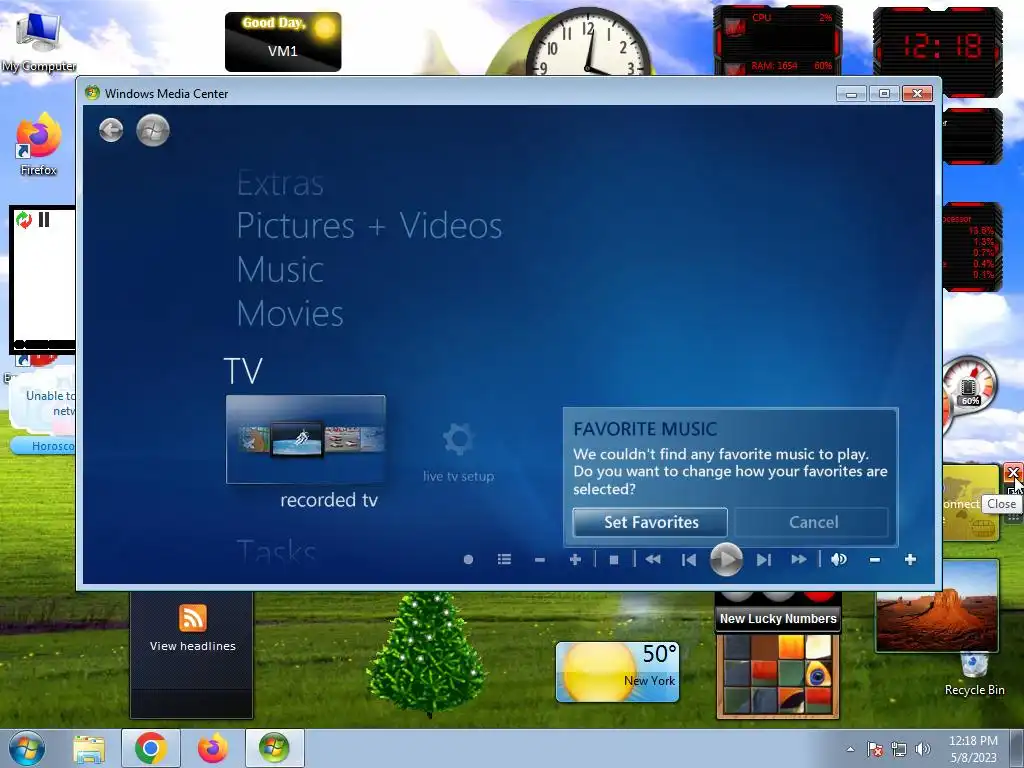Open My Computer desktop icon

(x=39, y=43)
